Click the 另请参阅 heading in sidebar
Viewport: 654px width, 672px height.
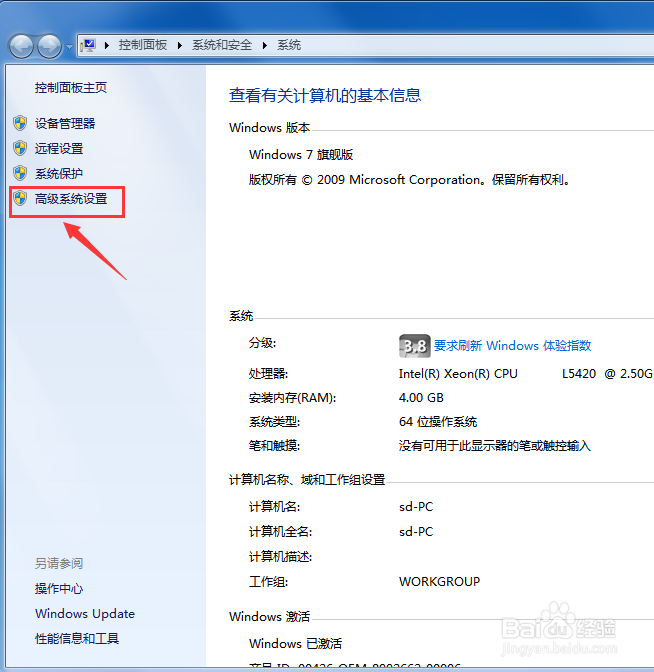click(59, 563)
